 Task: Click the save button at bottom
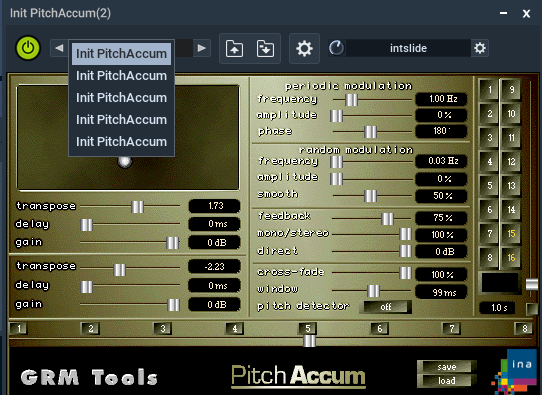click(447, 367)
